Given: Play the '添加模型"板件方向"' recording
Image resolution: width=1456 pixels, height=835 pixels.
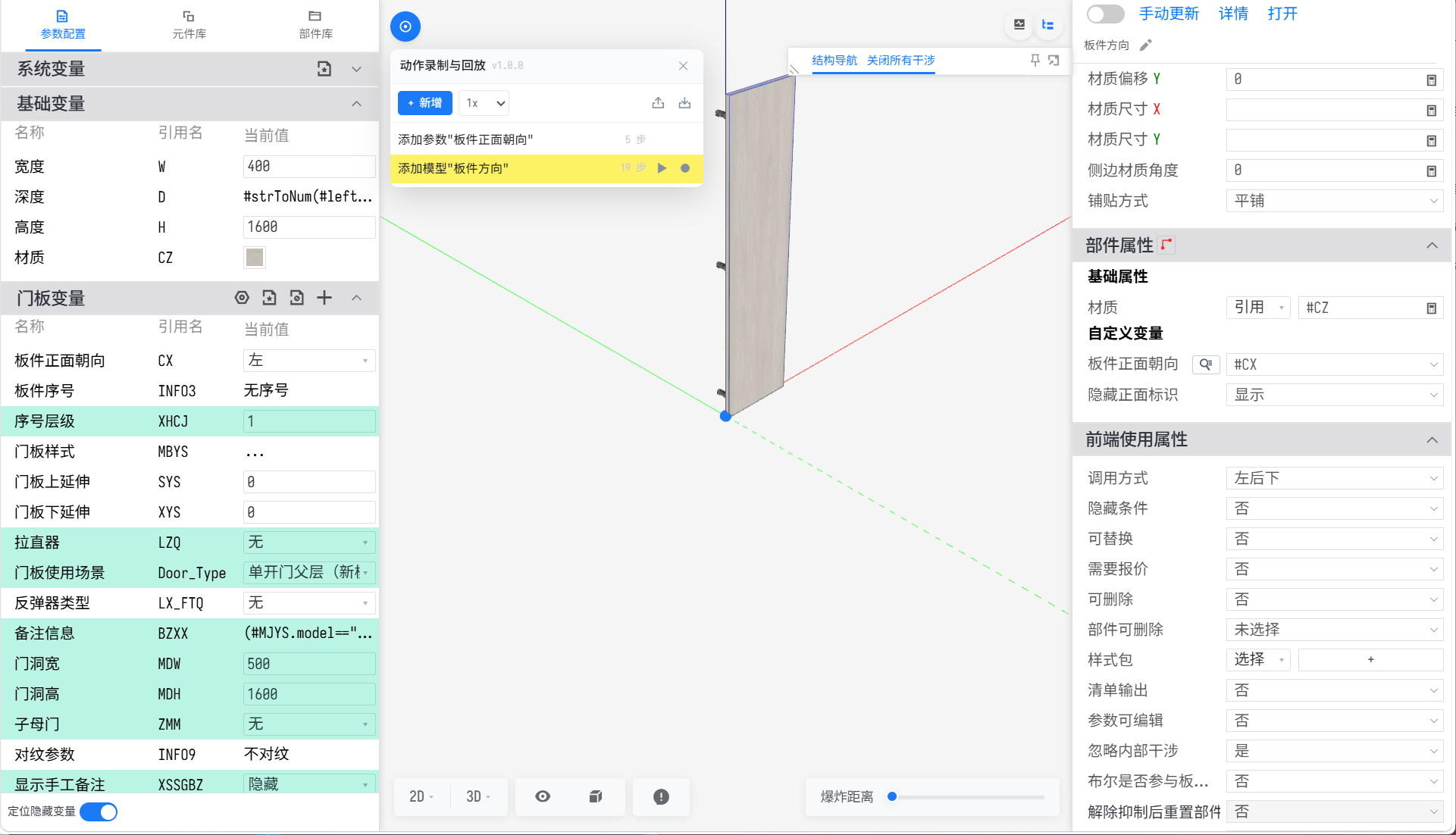Looking at the screenshot, I should [x=662, y=168].
